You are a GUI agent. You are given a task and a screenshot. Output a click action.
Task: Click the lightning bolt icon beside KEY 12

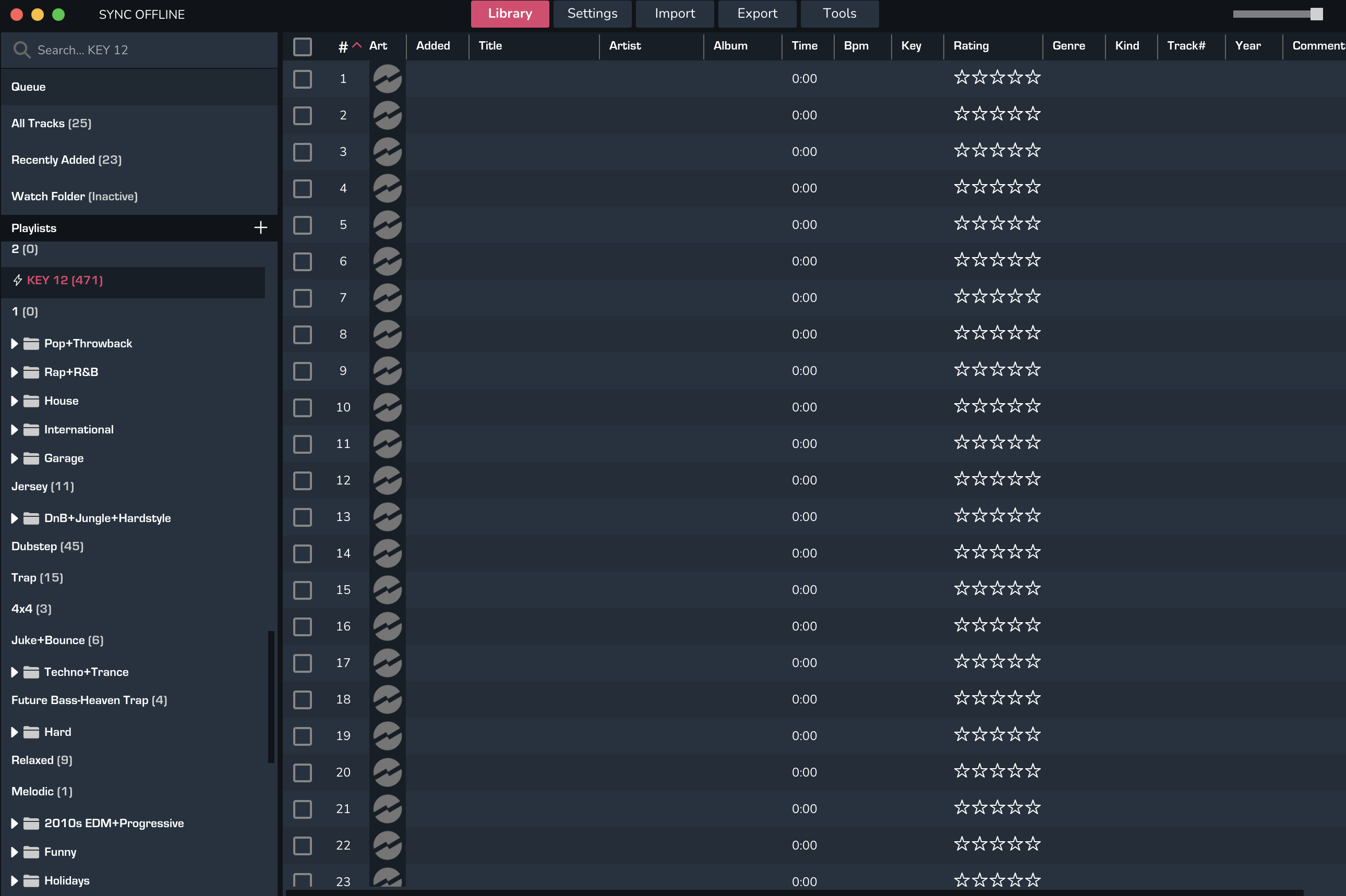click(18, 280)
